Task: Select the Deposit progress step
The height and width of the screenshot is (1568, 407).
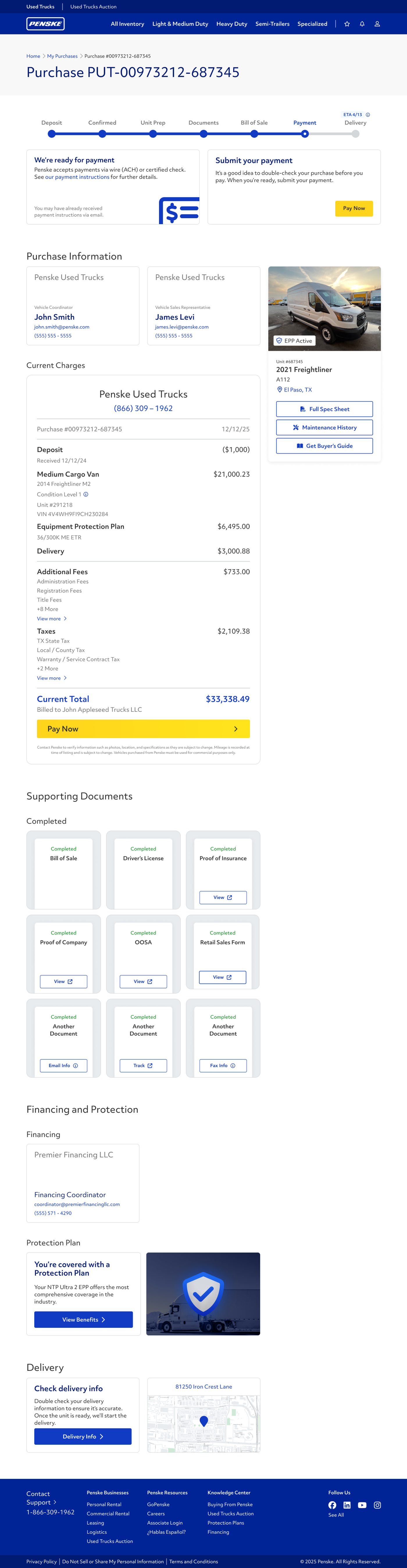Action: [52, 134]
